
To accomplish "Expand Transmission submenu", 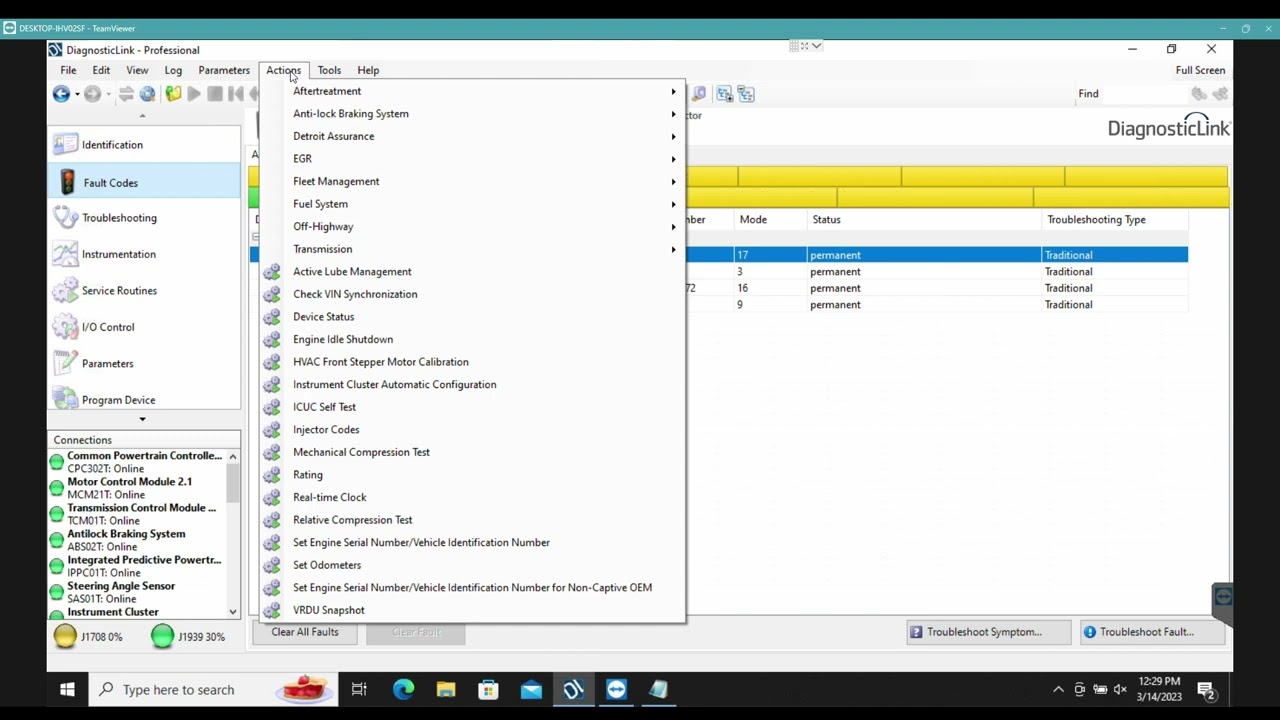I will click(x=472, y=249).
